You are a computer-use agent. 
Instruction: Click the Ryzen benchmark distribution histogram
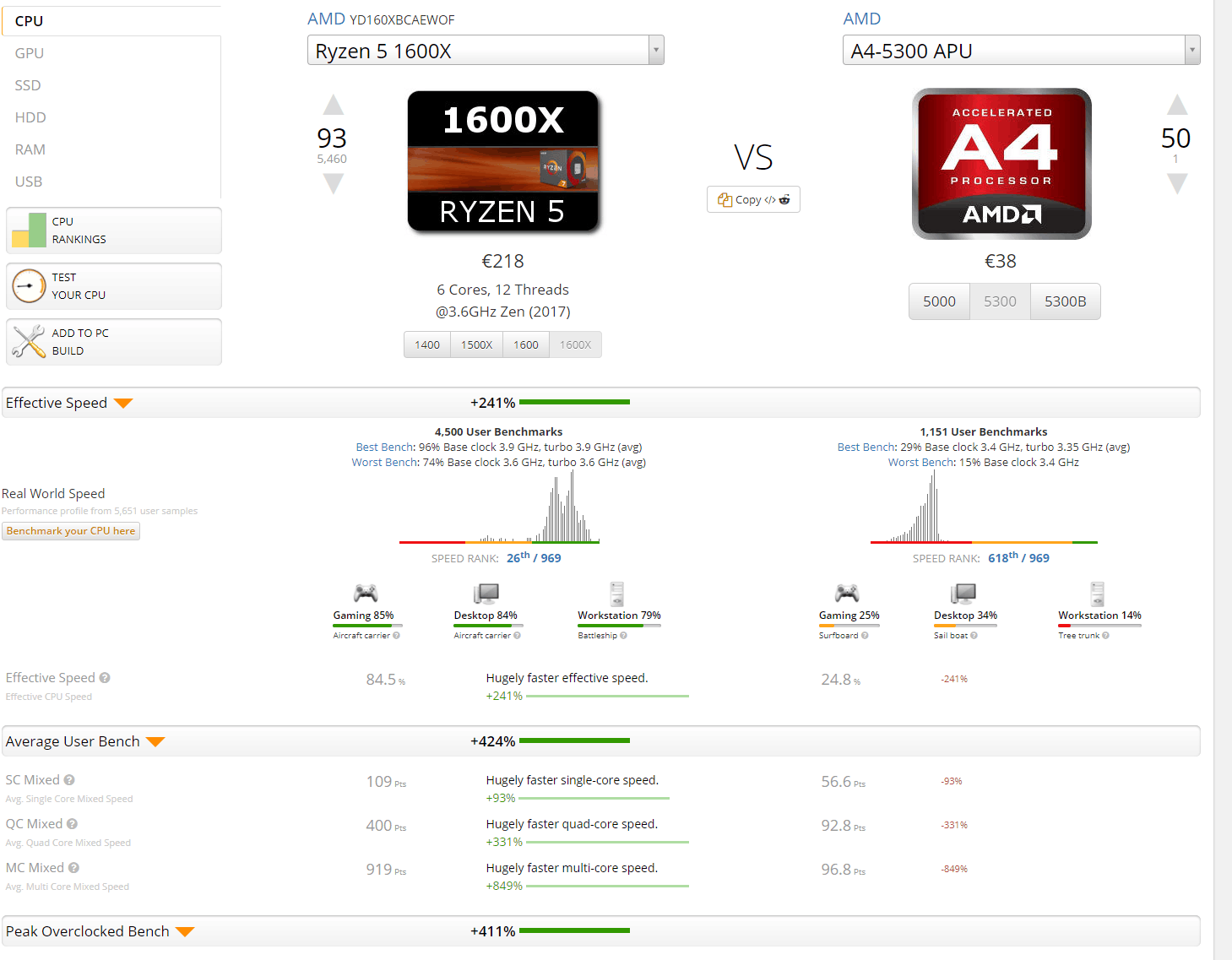coord(499,506)
